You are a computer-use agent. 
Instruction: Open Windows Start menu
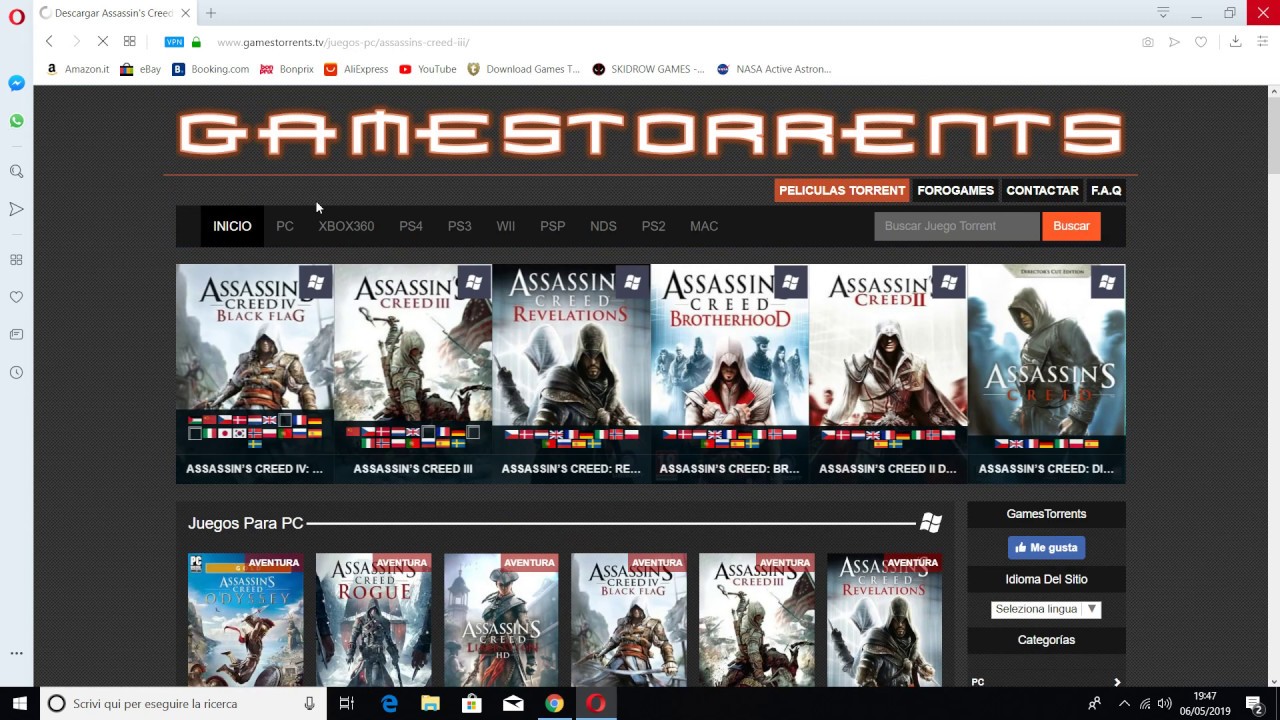click(20, 704)
